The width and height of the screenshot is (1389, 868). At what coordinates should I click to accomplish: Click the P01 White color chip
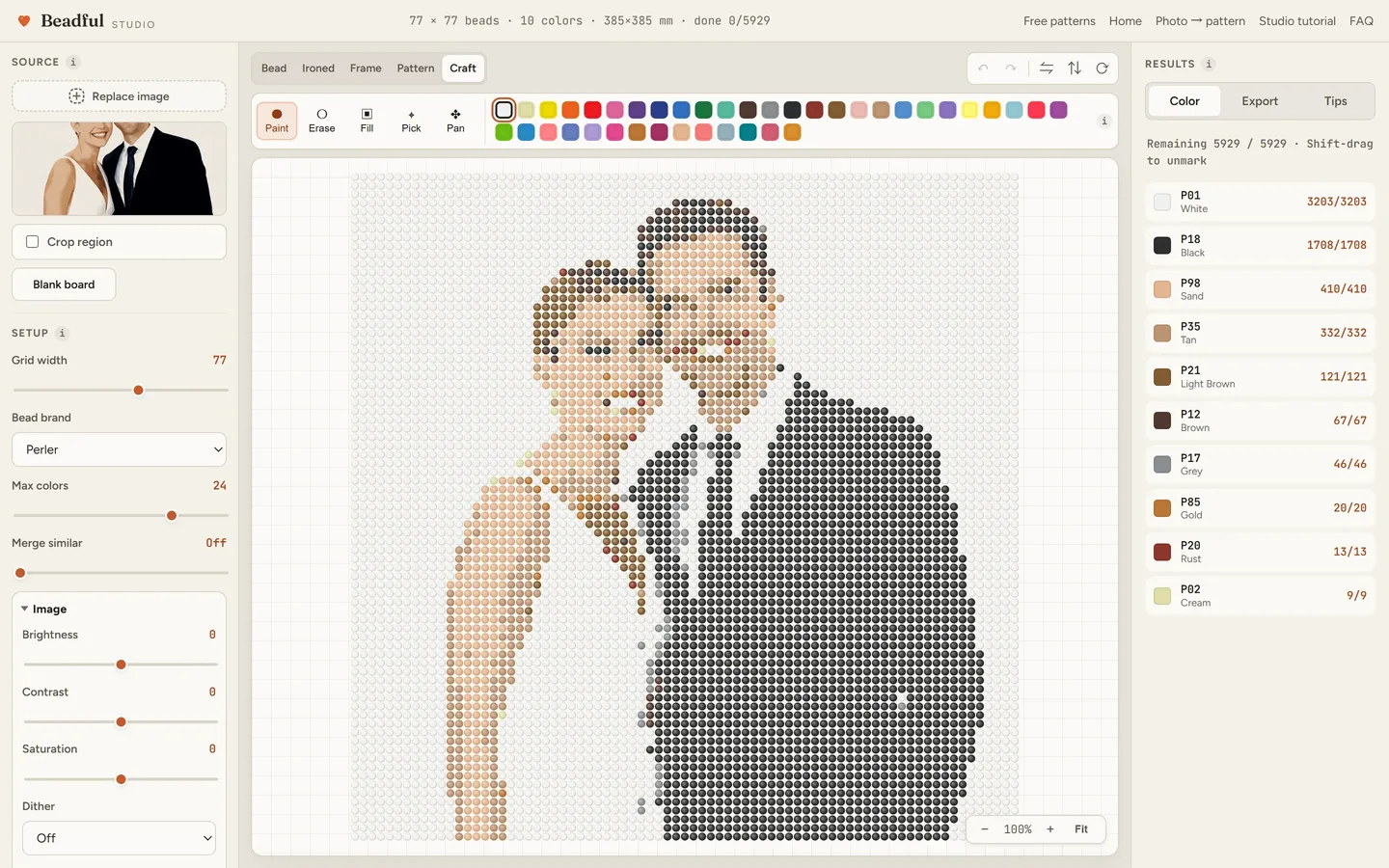pyautogui.click(x=1162, y=202)
